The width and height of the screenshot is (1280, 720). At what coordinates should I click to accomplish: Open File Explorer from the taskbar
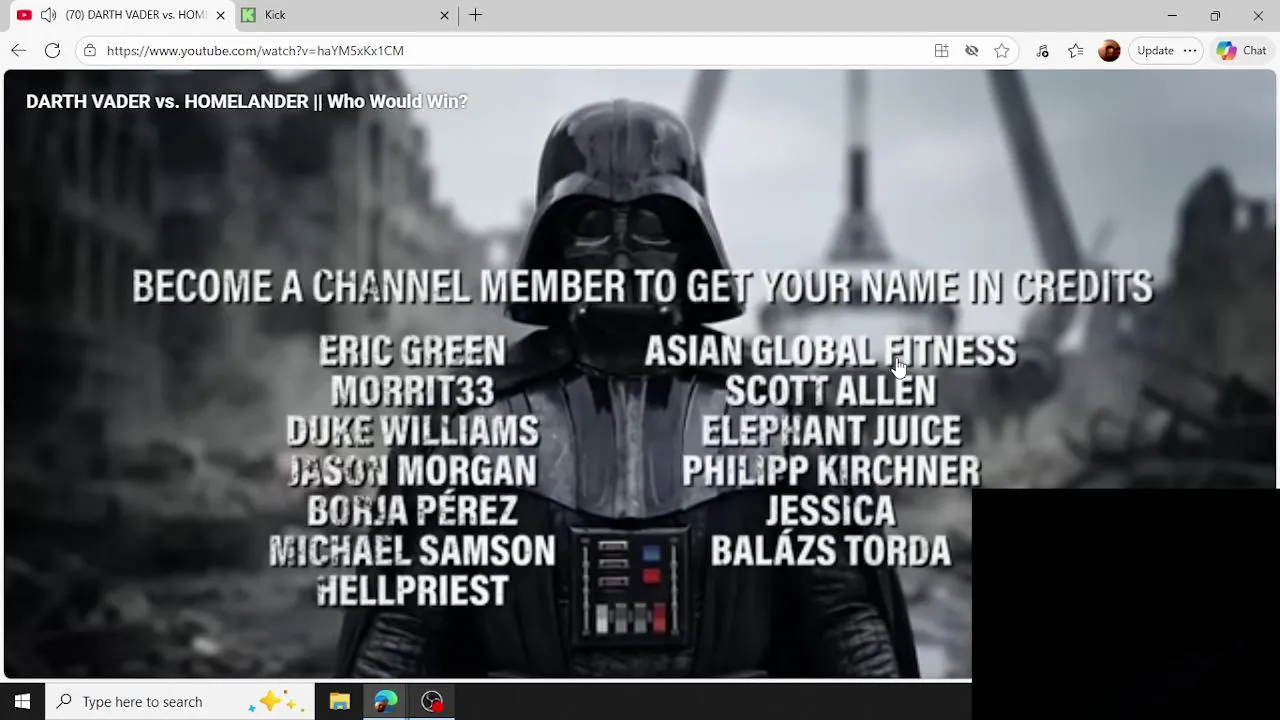[340, 702]
